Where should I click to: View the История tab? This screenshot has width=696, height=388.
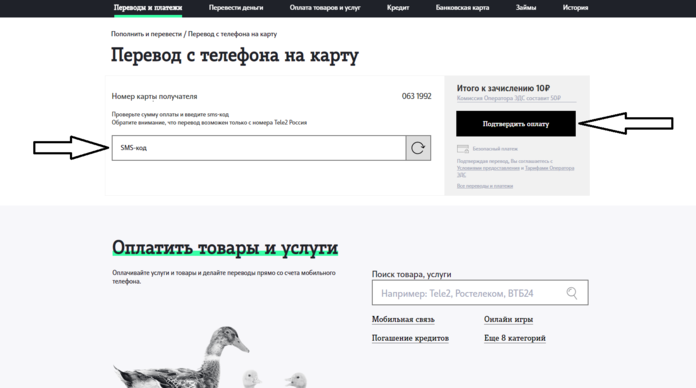(575, 8)
